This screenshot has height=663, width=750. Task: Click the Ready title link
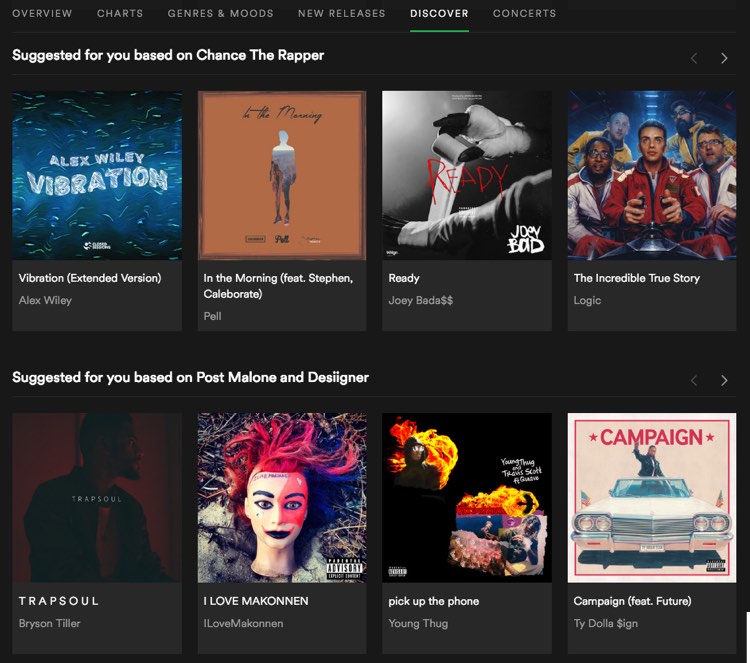[x=404, y=278]
